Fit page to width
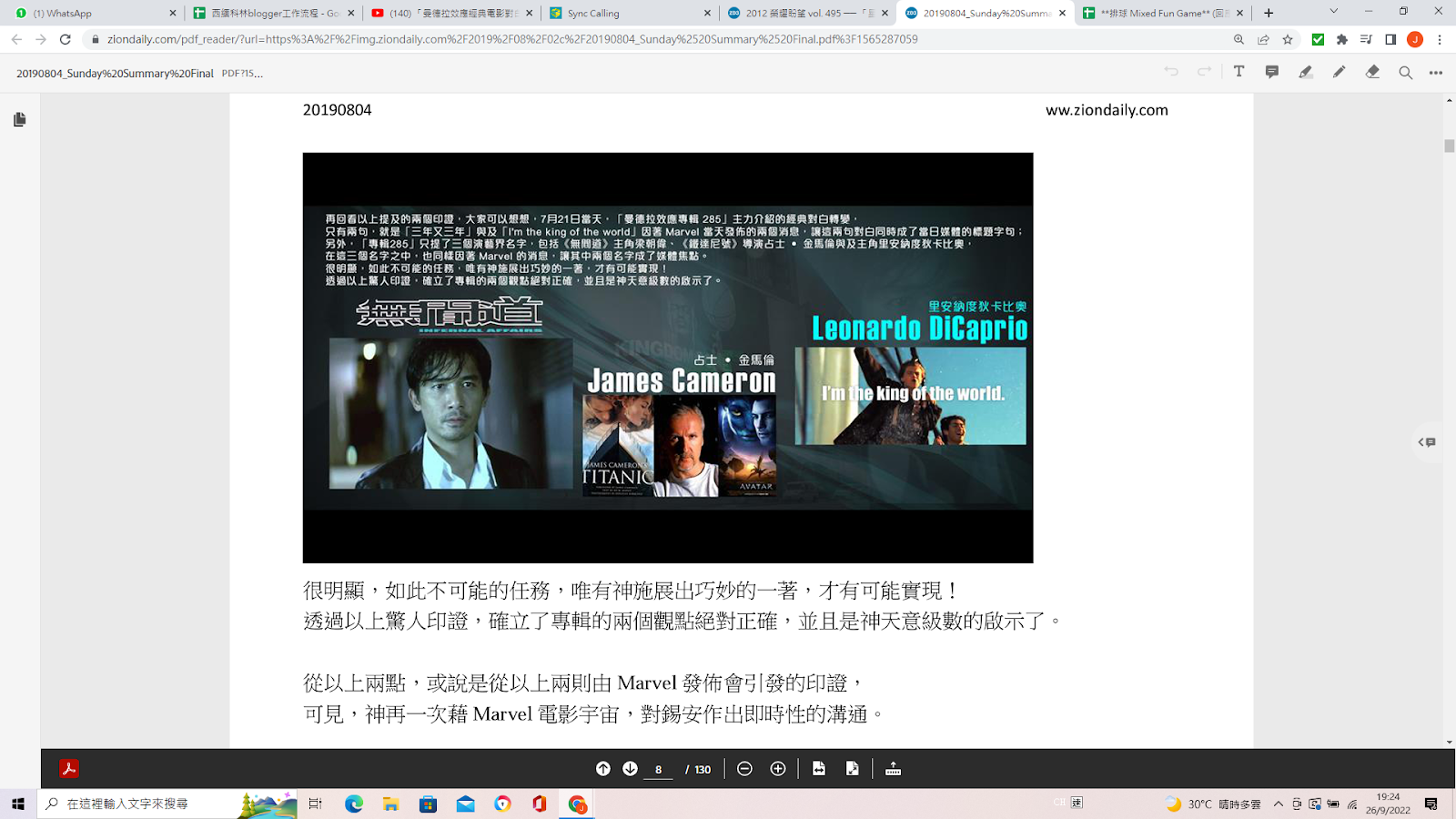1456x819 pixels. (x=819, y=769)
